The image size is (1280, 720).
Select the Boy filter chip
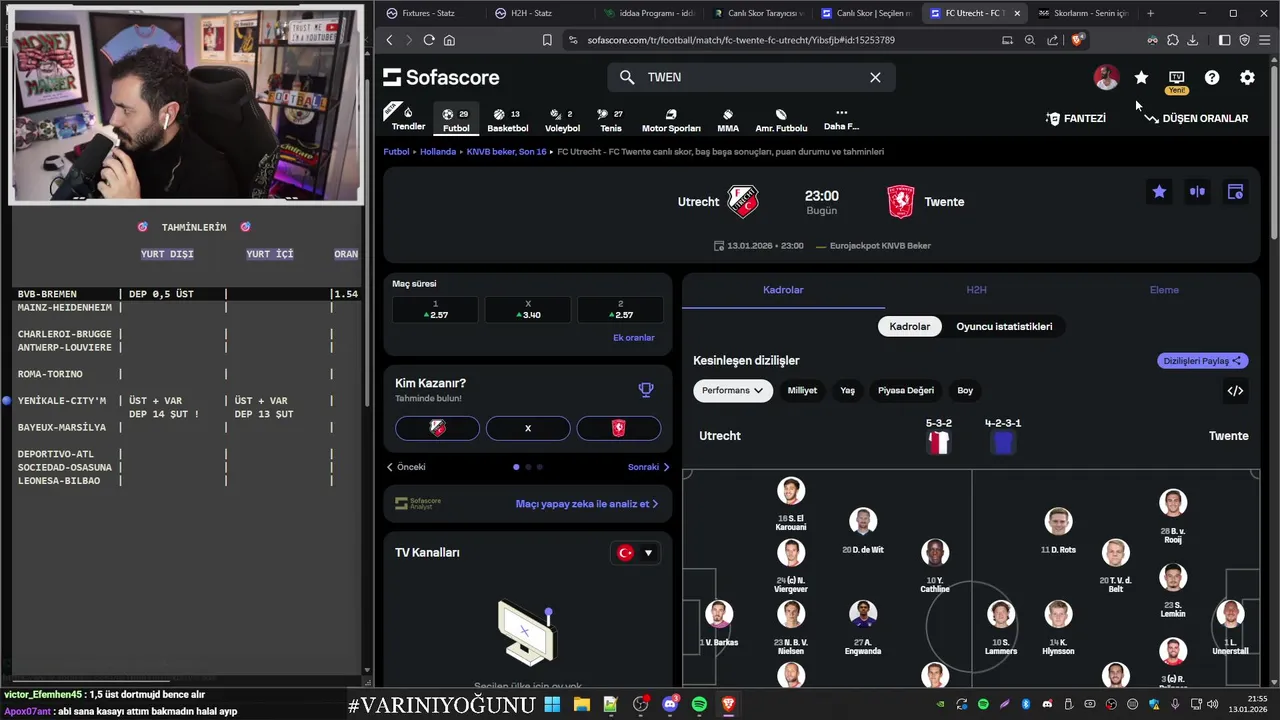965,391
